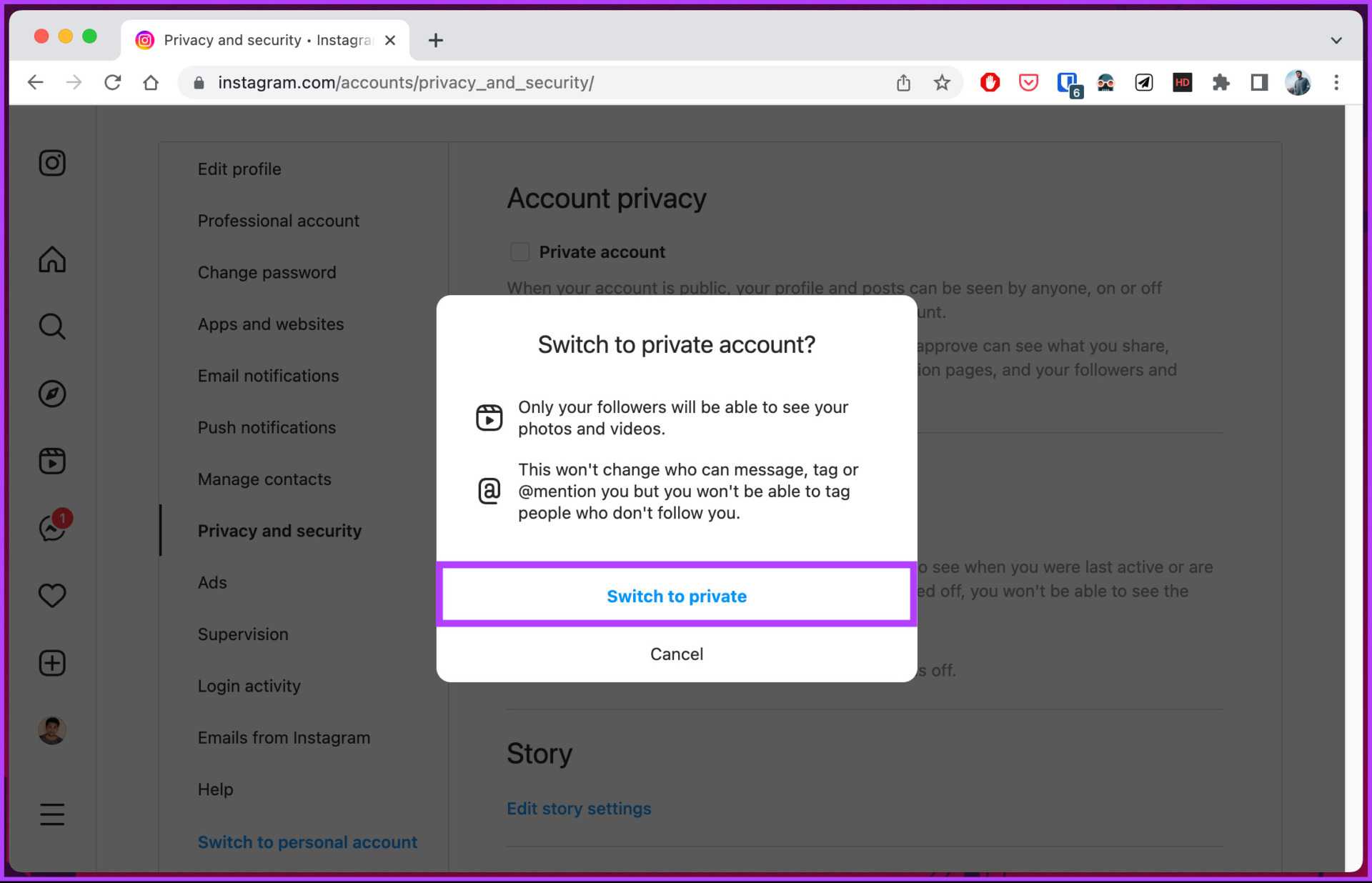Bookmark this page with the star icon
Viewport: 1372px width, 883px height.
click(x=942, y=83)
